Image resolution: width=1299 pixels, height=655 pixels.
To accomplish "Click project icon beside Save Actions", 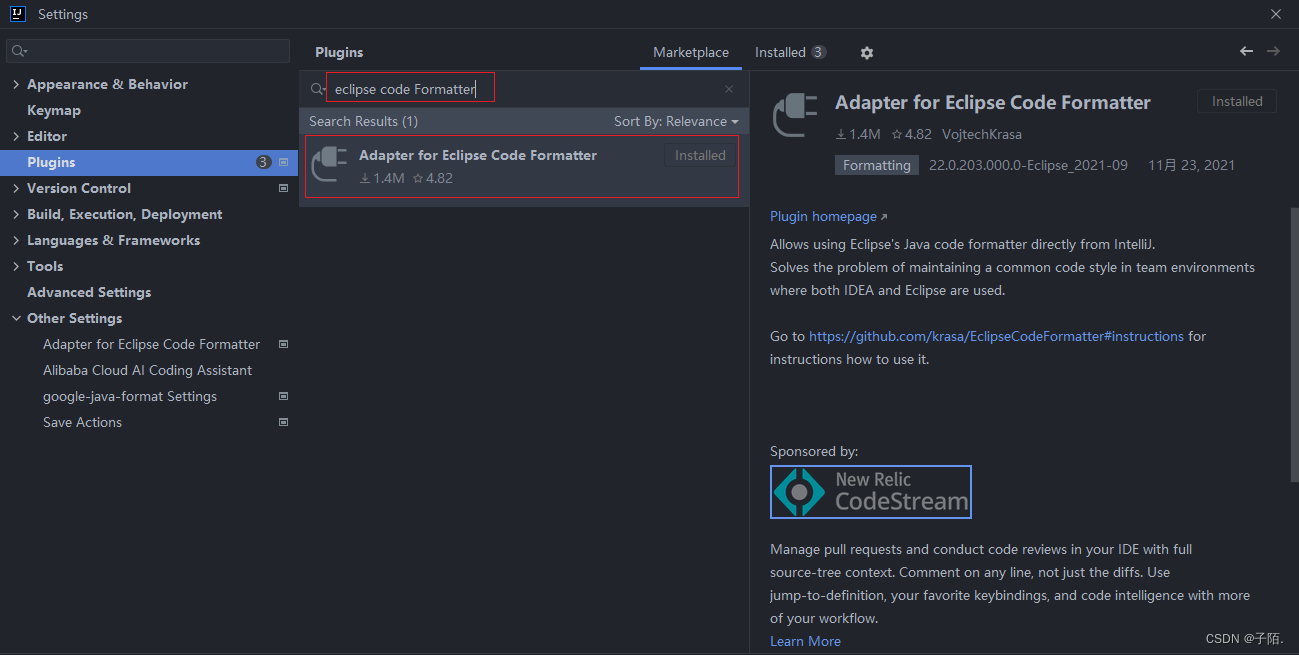I will 283,422.
